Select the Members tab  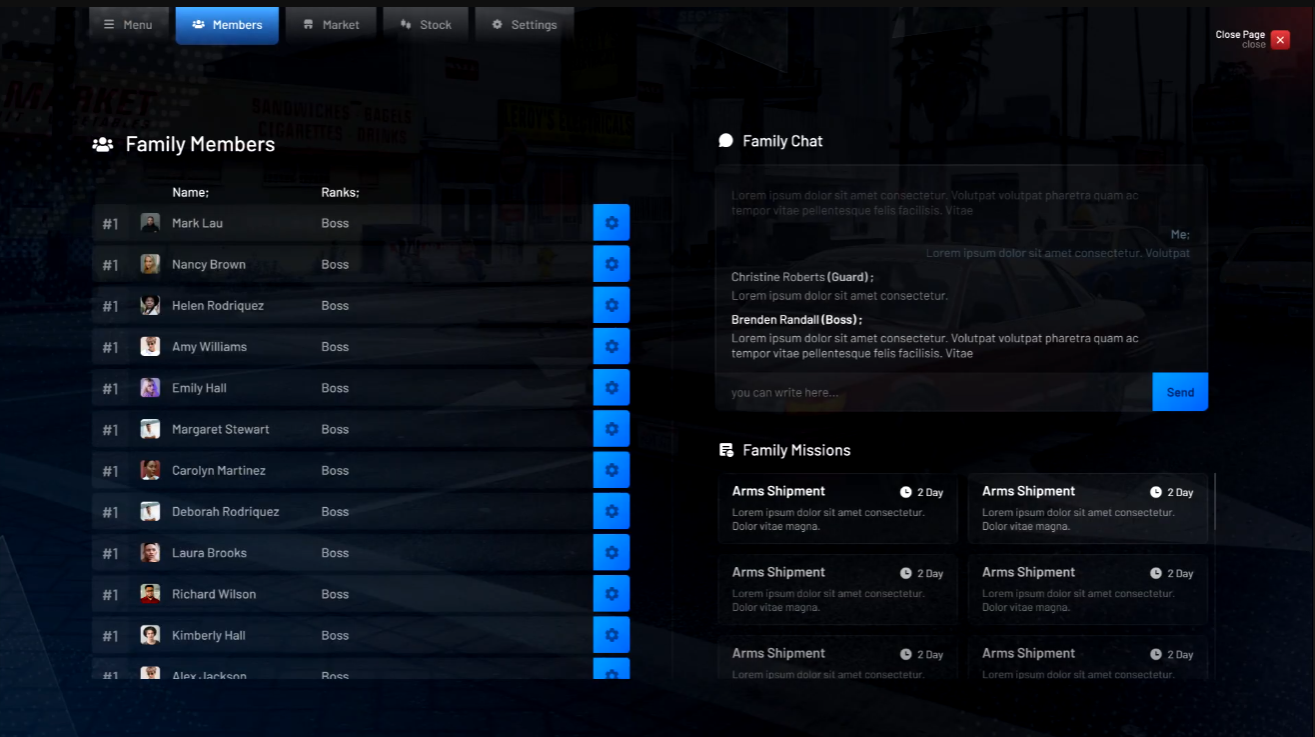227,25
